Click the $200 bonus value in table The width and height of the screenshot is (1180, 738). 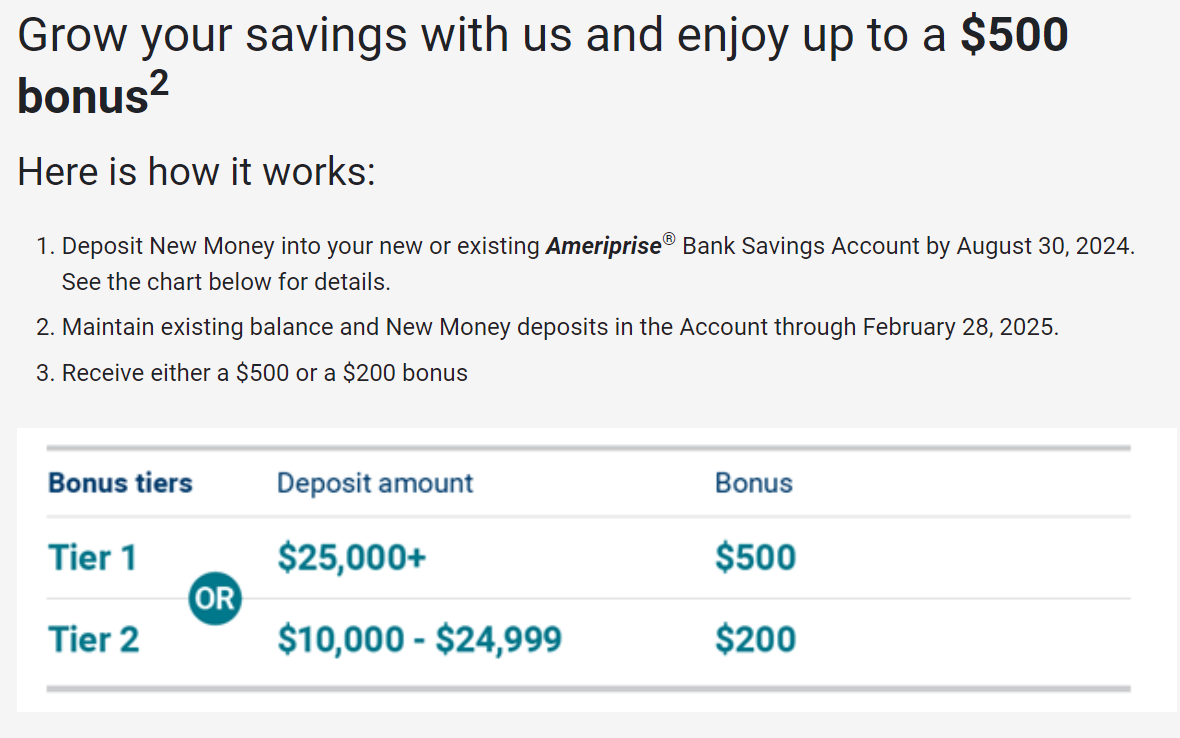coord(755,639)
